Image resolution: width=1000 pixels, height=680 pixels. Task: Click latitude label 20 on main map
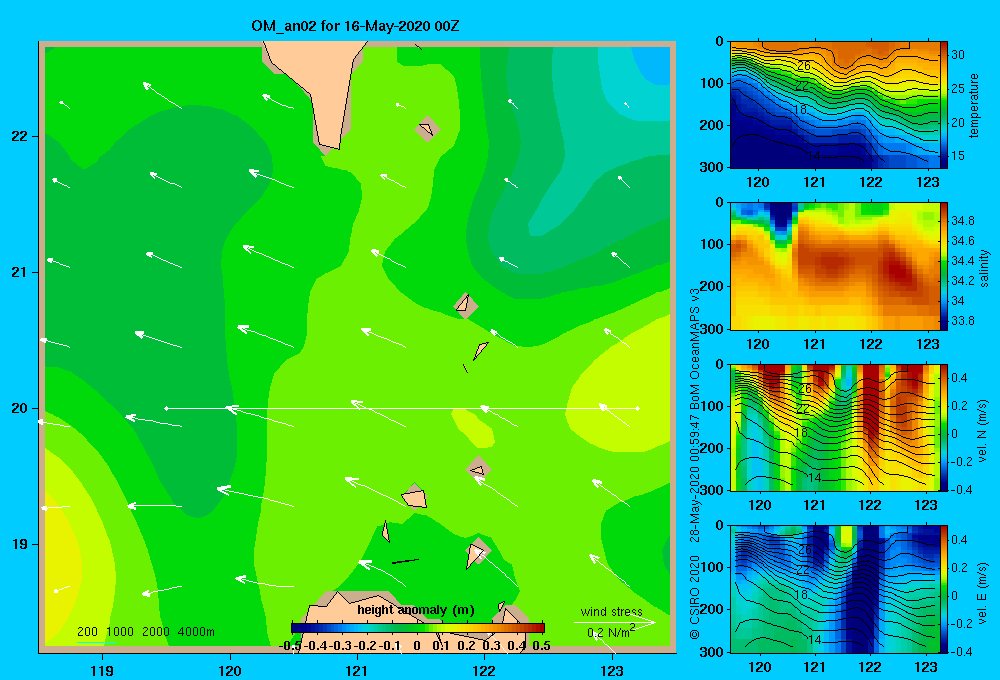[x=20, y=408]
